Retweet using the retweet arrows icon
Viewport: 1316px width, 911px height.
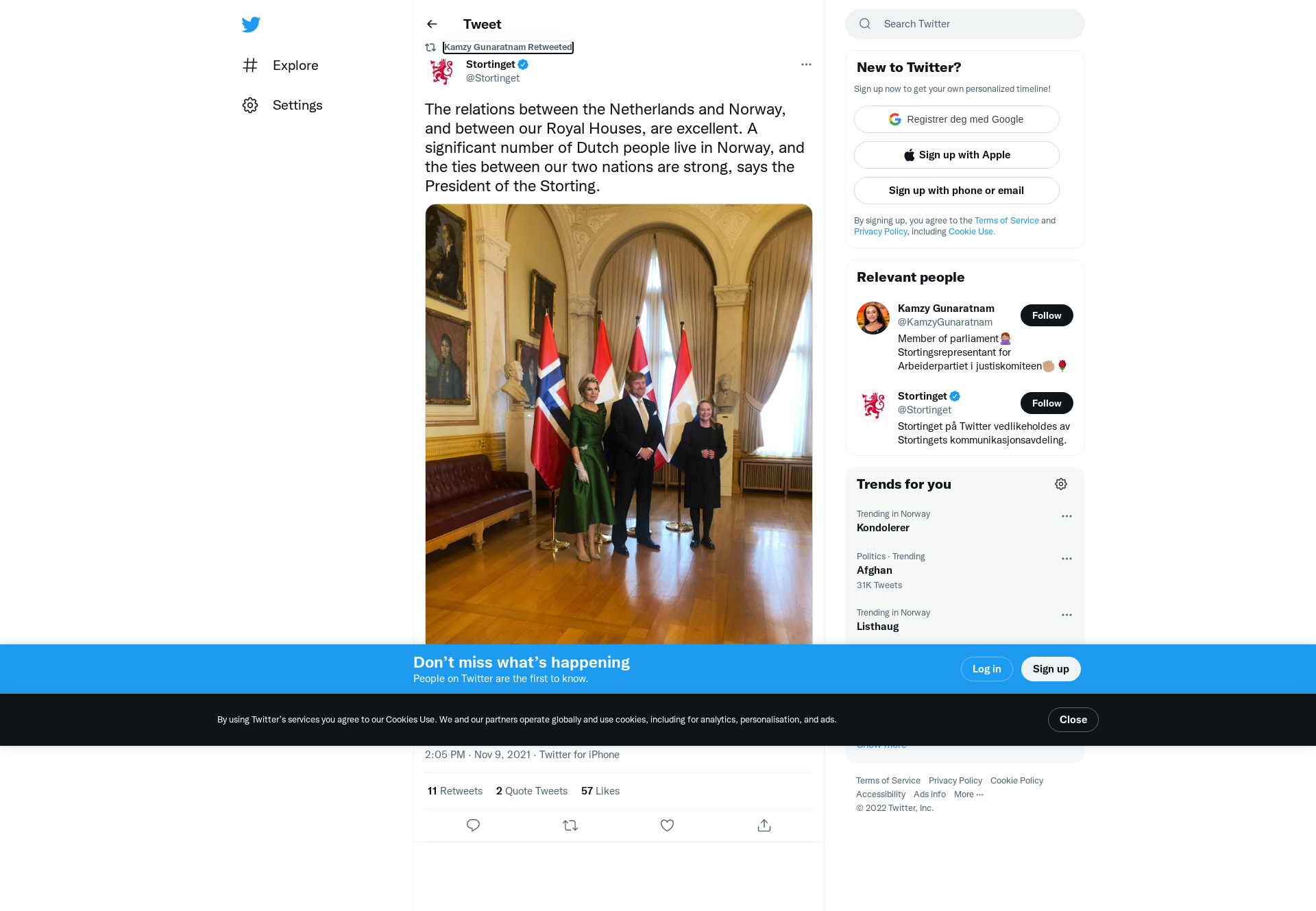570,825
